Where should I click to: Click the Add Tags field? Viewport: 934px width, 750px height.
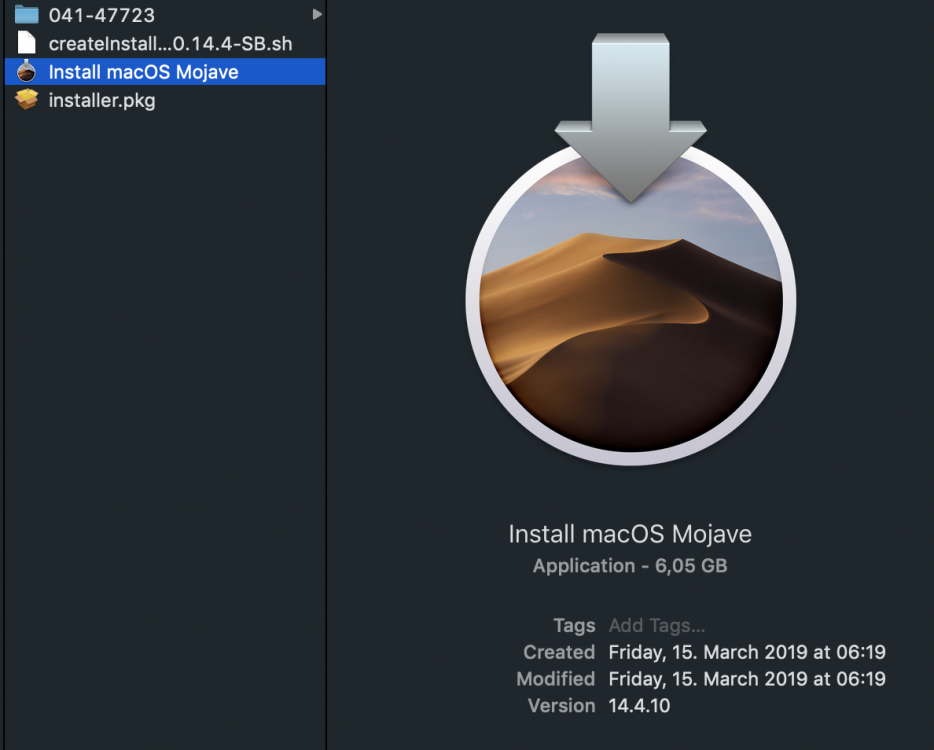pyautogui.click(x=656, y=625)
